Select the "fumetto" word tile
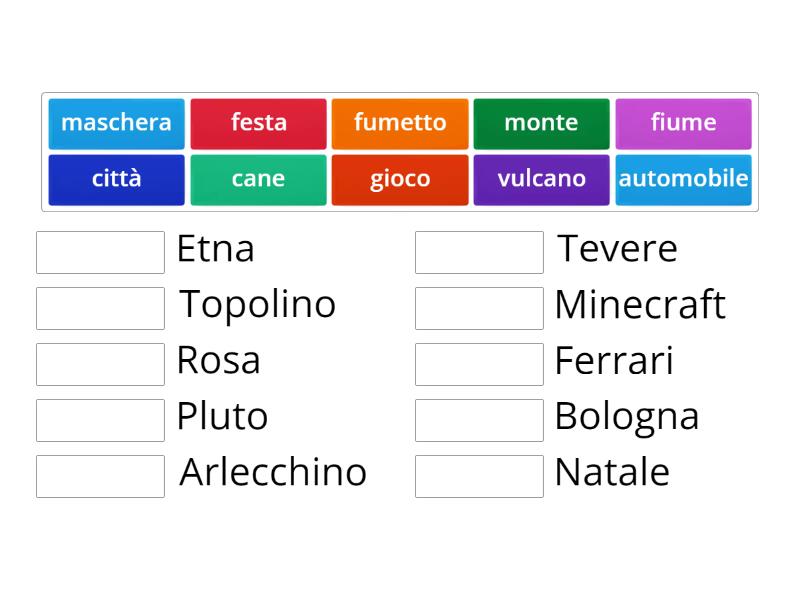The height and width of the screenshot is (600, 800). [x=400, y=123]
